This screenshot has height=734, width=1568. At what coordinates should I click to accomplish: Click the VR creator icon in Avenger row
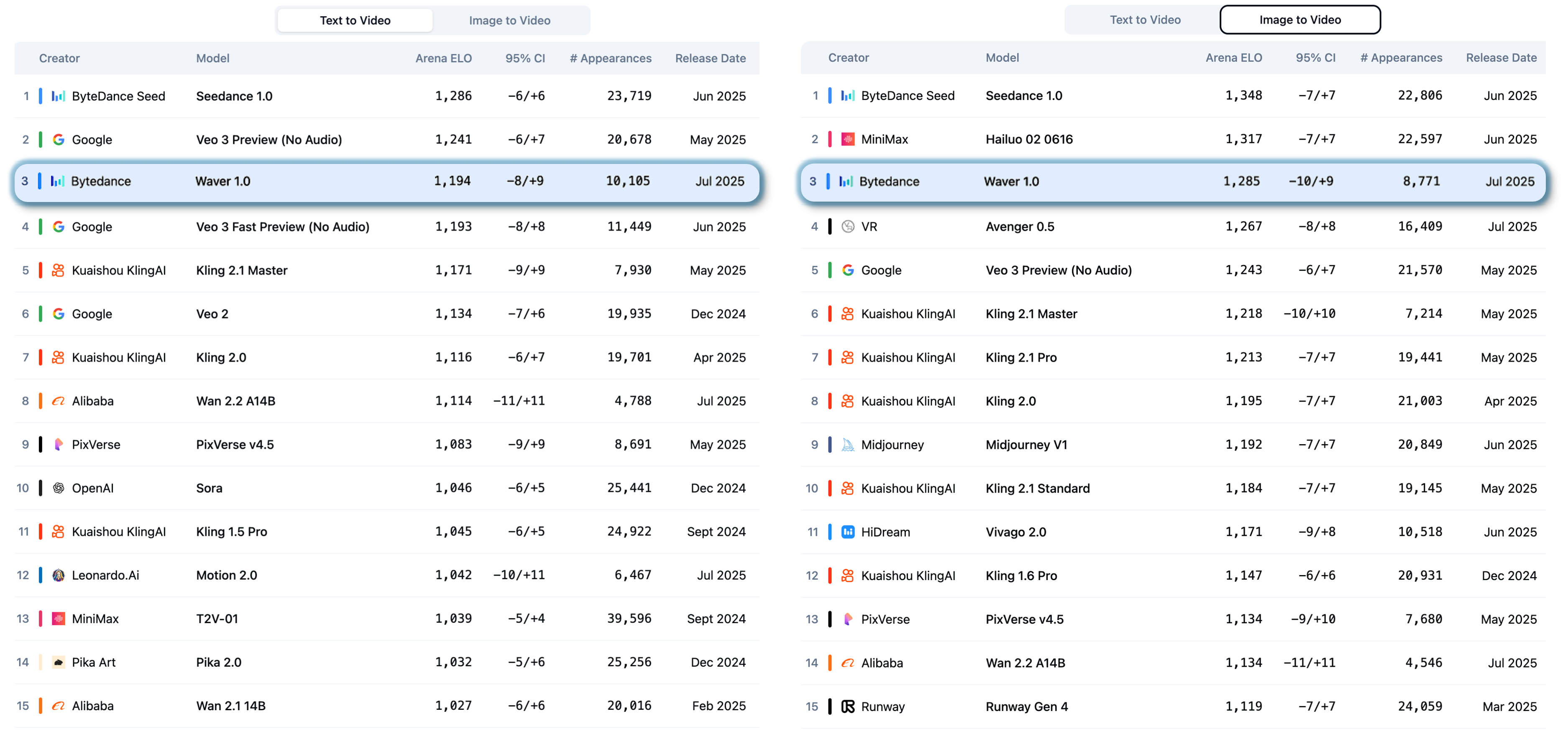pyautogui.click(x=847, y=226)
